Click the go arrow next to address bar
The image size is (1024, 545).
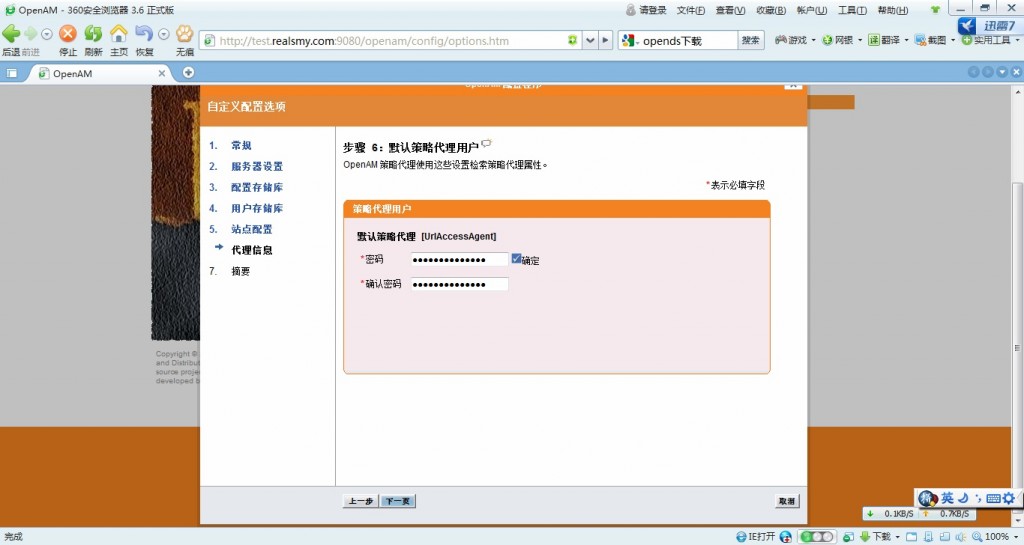click(605, 40)
